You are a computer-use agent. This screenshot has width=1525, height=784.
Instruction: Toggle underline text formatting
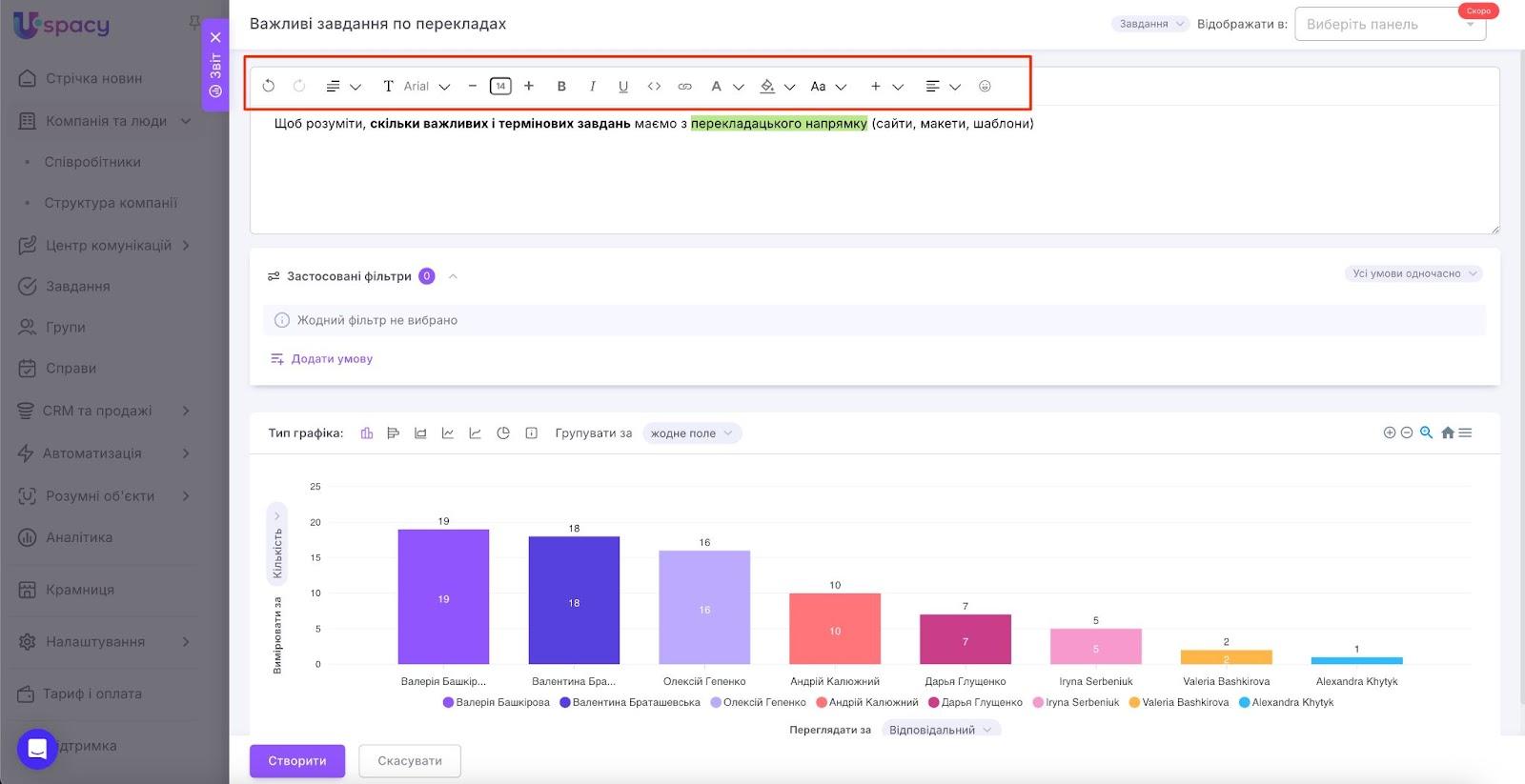623,86
